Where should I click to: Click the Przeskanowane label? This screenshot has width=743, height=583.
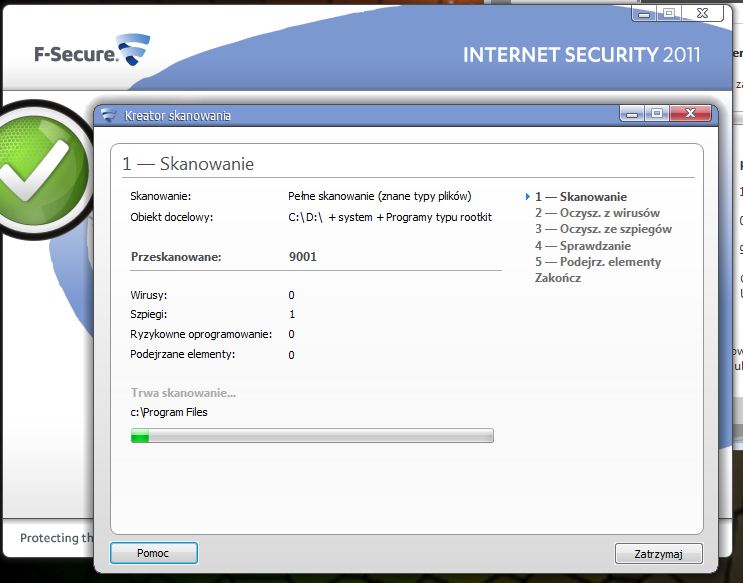(176, 257)
